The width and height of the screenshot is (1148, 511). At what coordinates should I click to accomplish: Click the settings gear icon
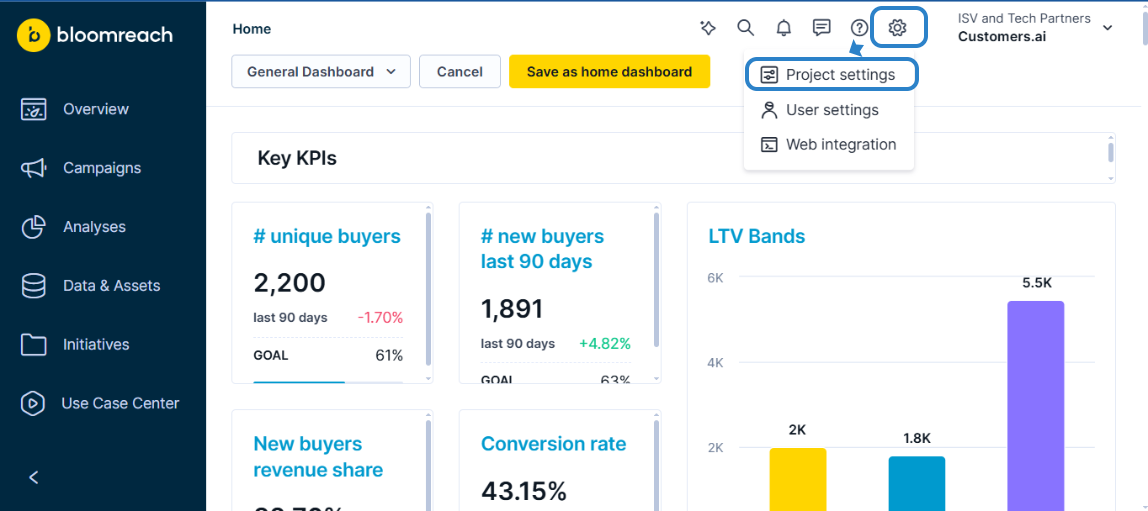pos(898,28)
